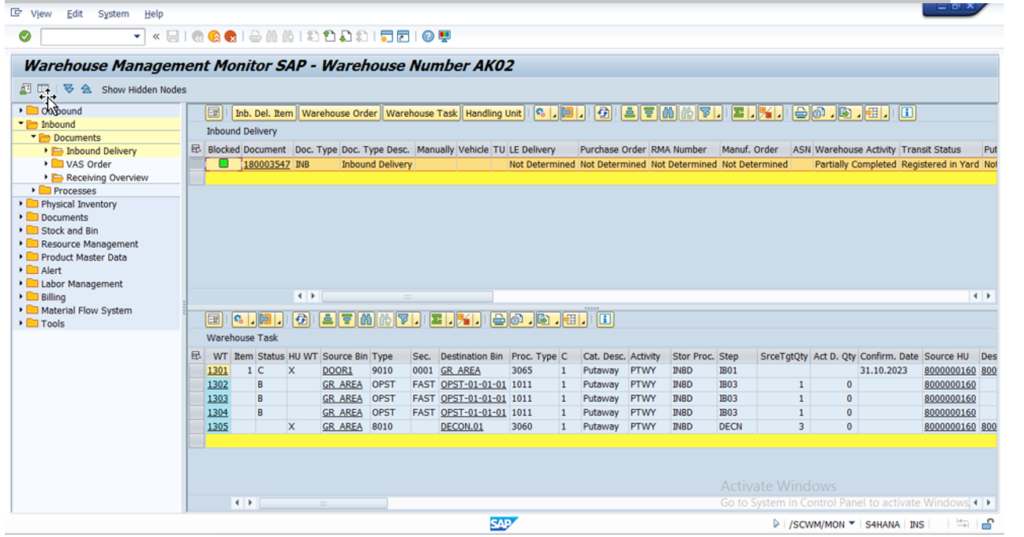The image size is (1024, 537).
Task: Click Information icon in Inbound Delivery toolbar
Action: (x=906, y=113)
